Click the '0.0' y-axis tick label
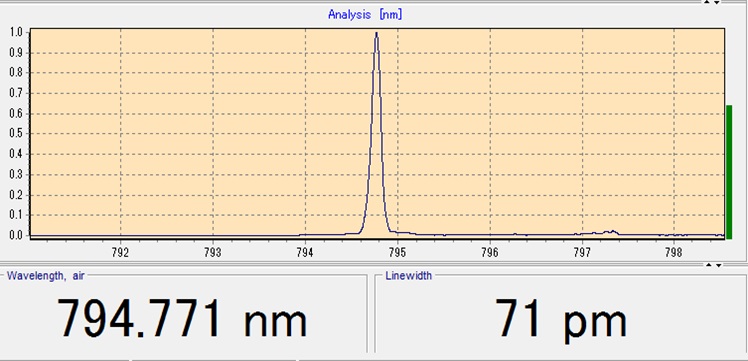The width and height of the screenshot is (748, 361). pos(16,236)
